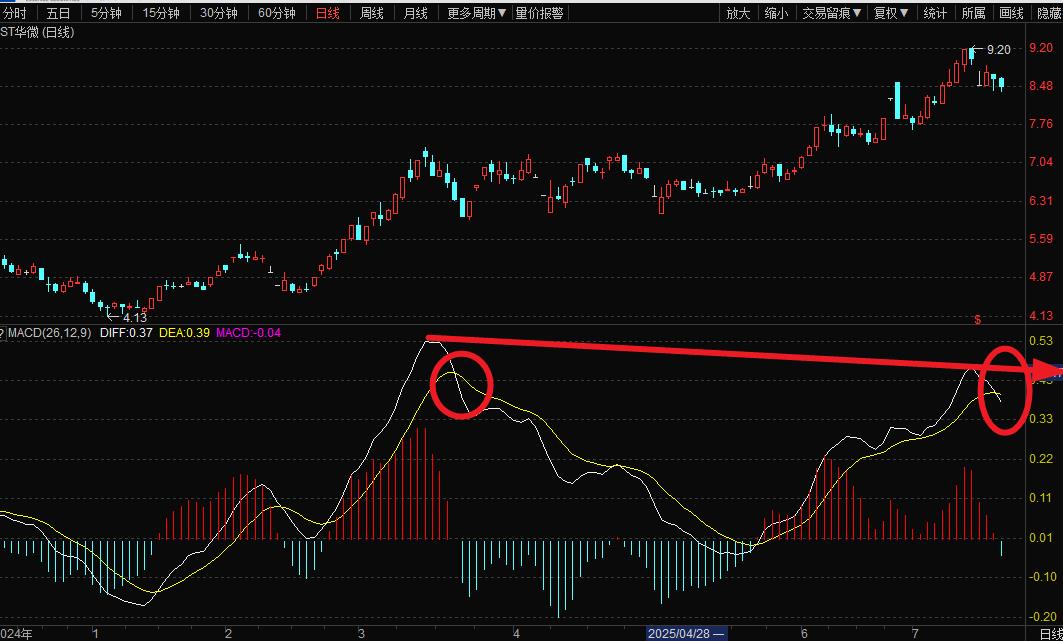The height and width of the screenshot is (641, 1063).
Task: Select the 30分钟 period tab
Action: 219,13
